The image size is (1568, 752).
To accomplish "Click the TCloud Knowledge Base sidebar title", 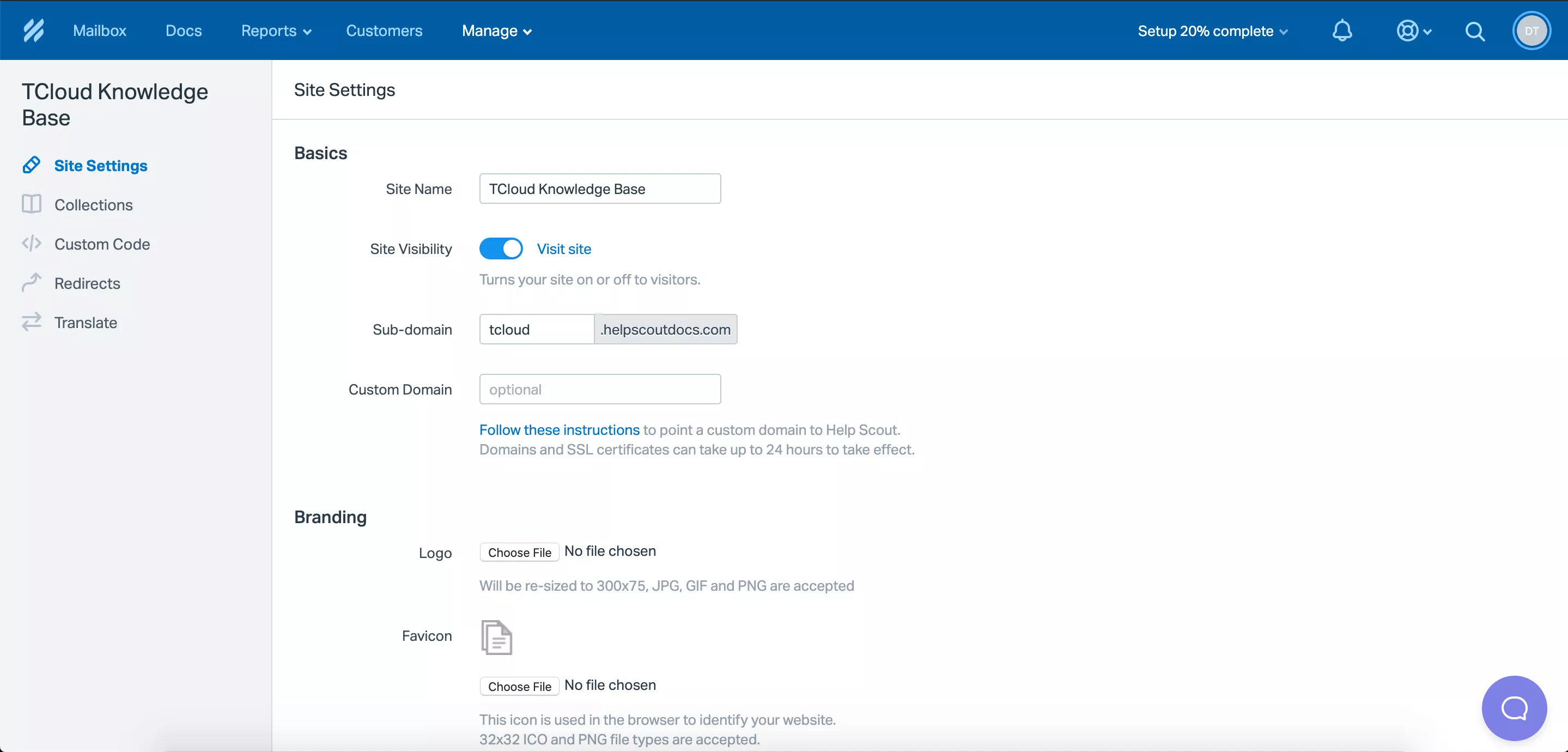I will (x=114, y=104).
